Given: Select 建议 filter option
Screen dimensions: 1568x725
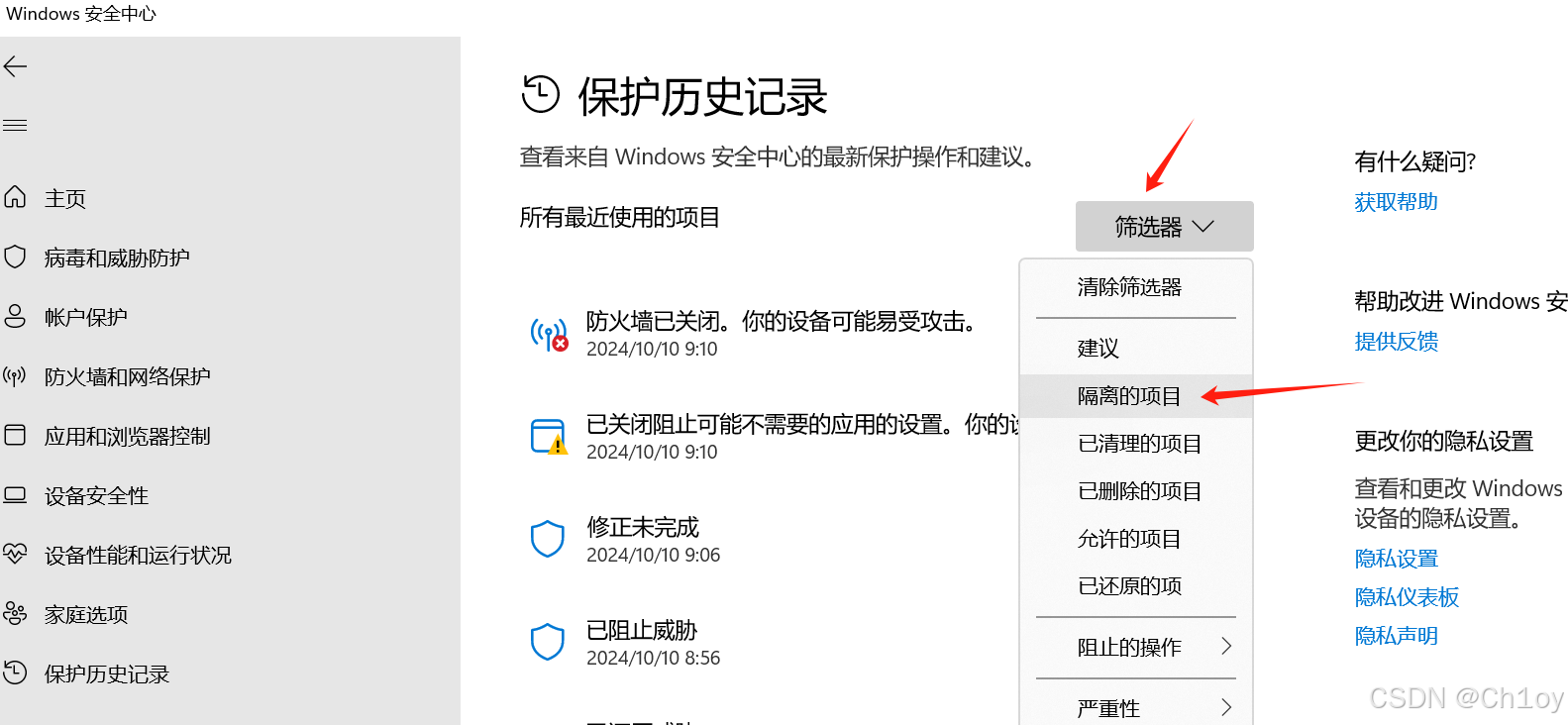Looking at the screenshot, I should (x=1136, y=348).
